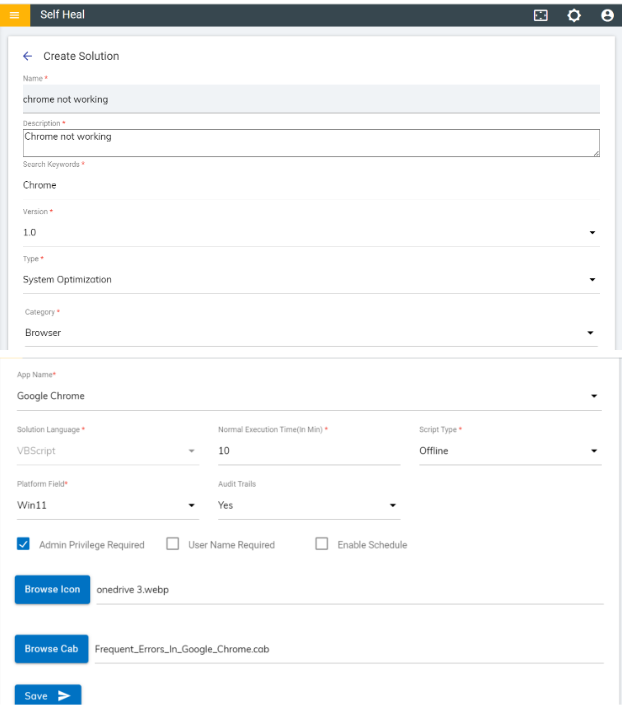Open the user account profile icon

coord(607,15)
